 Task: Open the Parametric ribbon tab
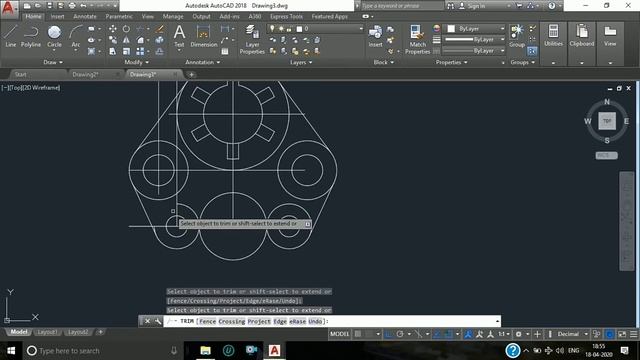(x=119, y=16)
